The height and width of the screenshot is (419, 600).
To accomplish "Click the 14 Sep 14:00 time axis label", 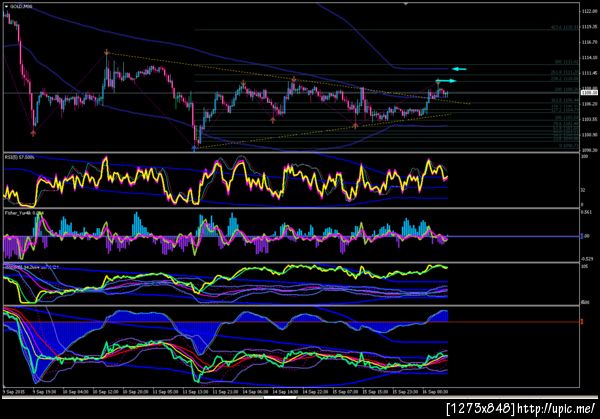I will (285, 392).
